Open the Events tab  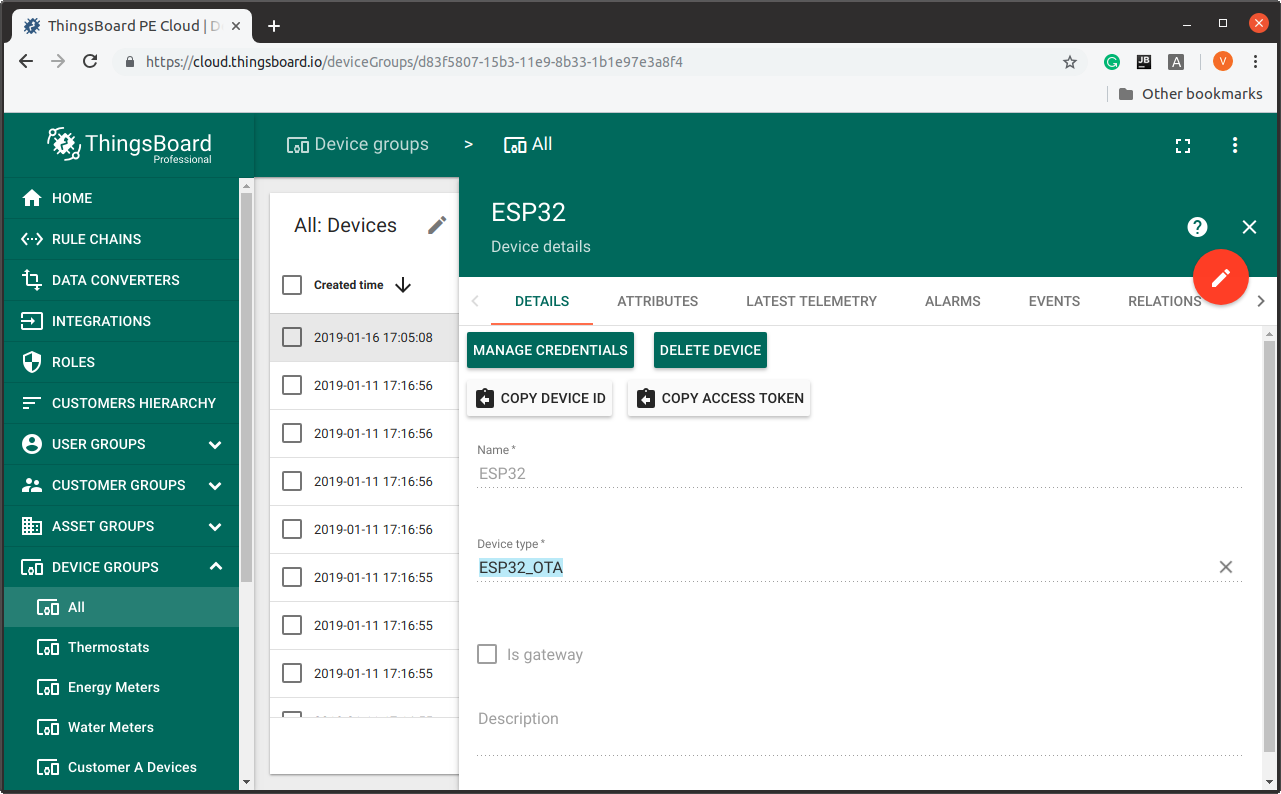pos(1054,301)
